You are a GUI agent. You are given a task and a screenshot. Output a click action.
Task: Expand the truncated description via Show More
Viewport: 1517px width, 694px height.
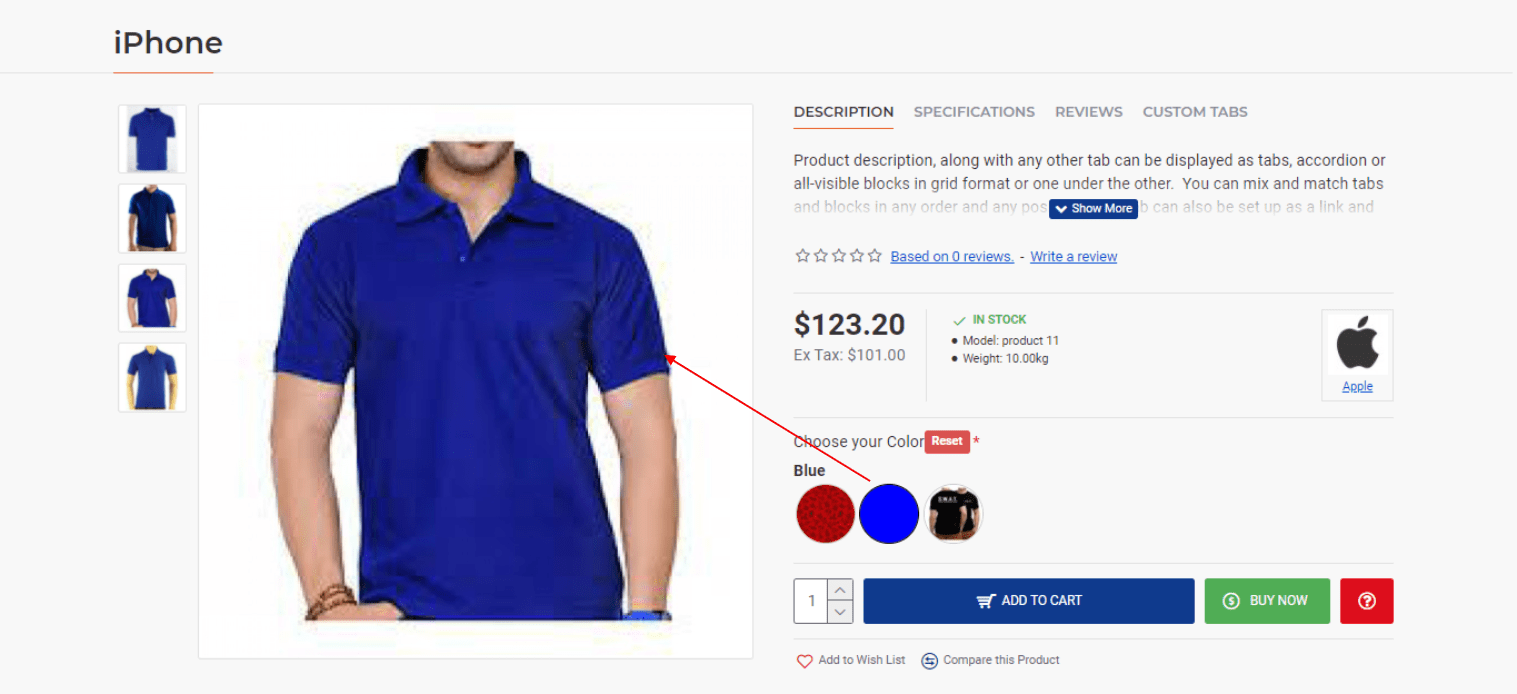click(1094, 209)
